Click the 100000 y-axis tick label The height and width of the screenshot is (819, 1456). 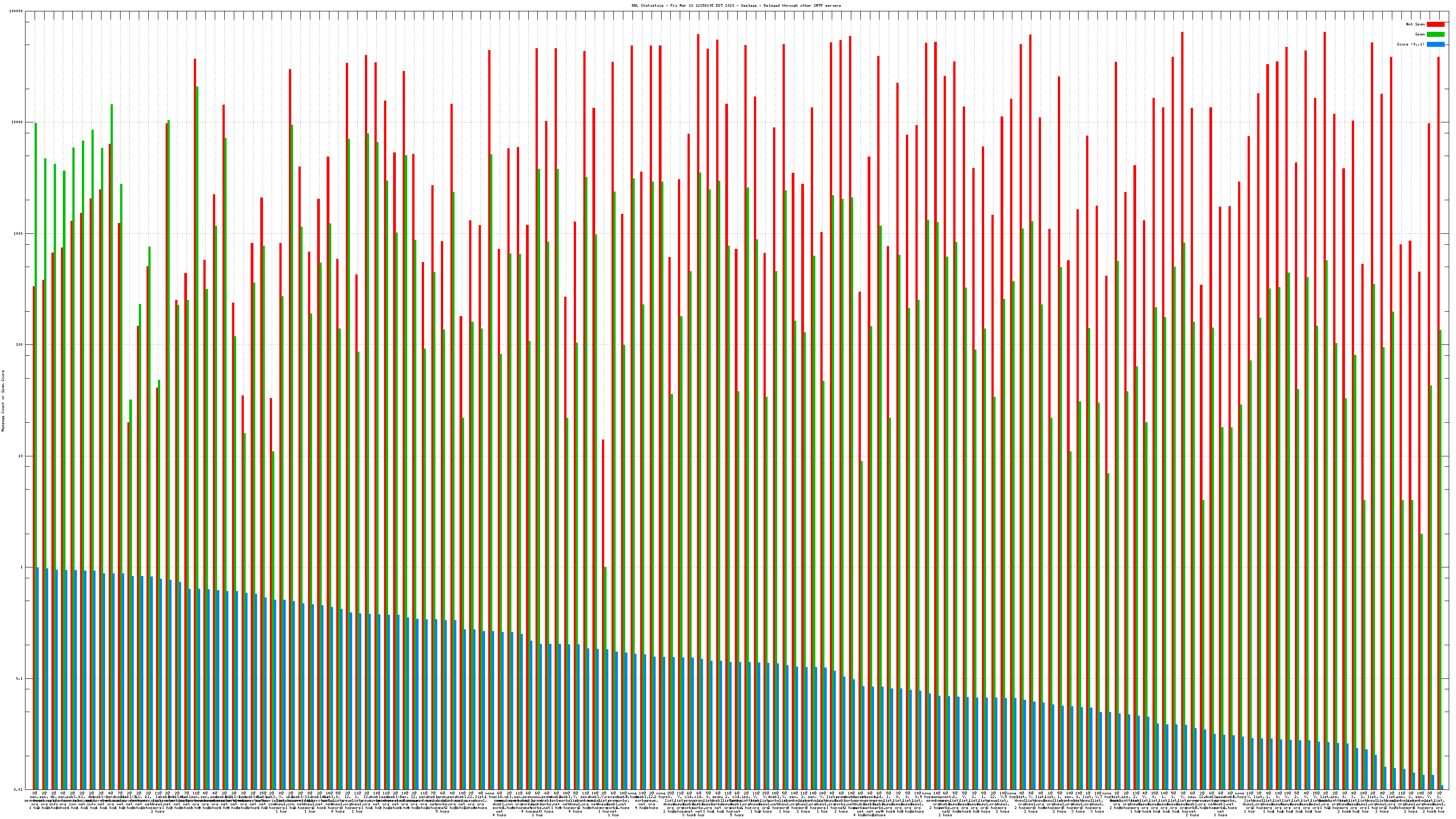point(16,11)
